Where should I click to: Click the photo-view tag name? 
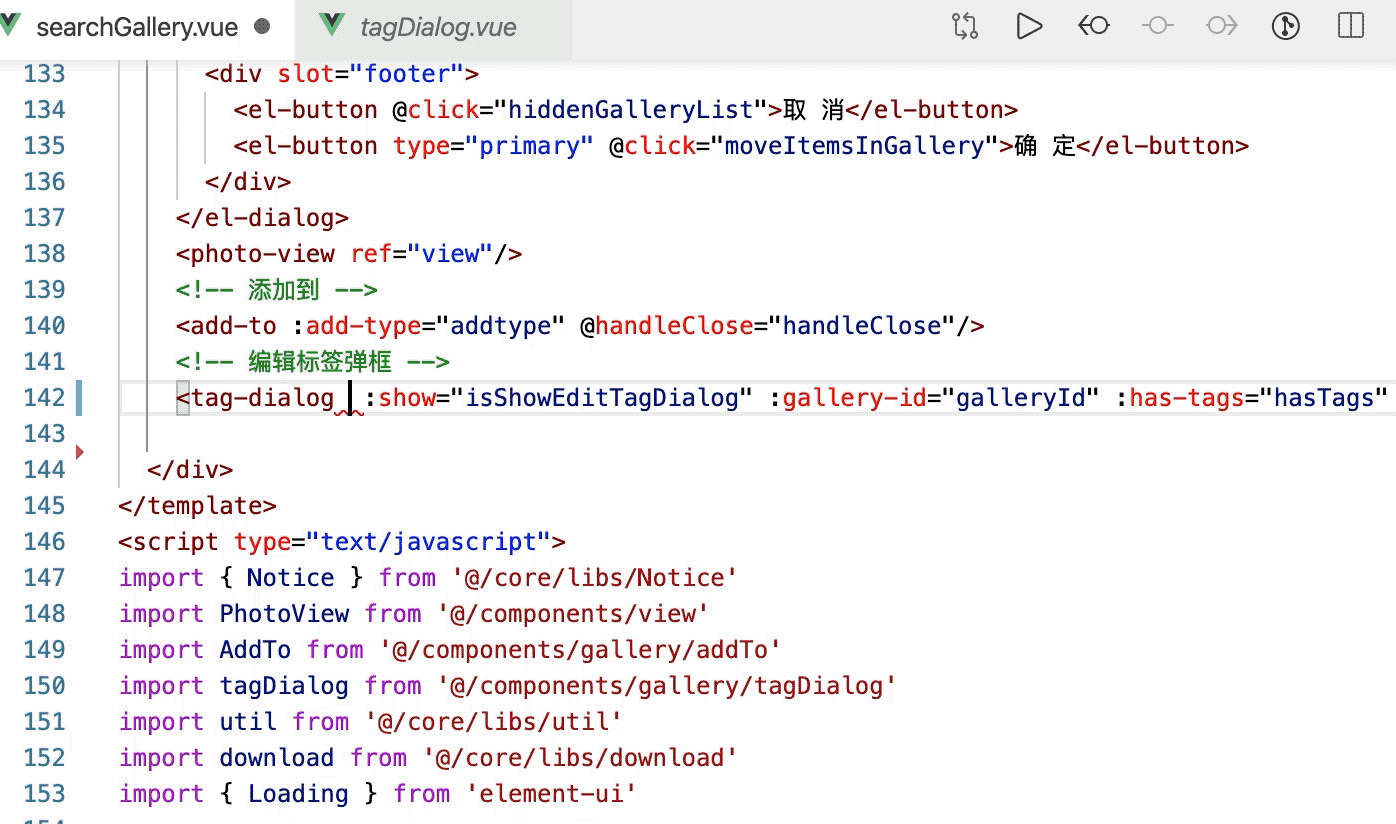262,253
